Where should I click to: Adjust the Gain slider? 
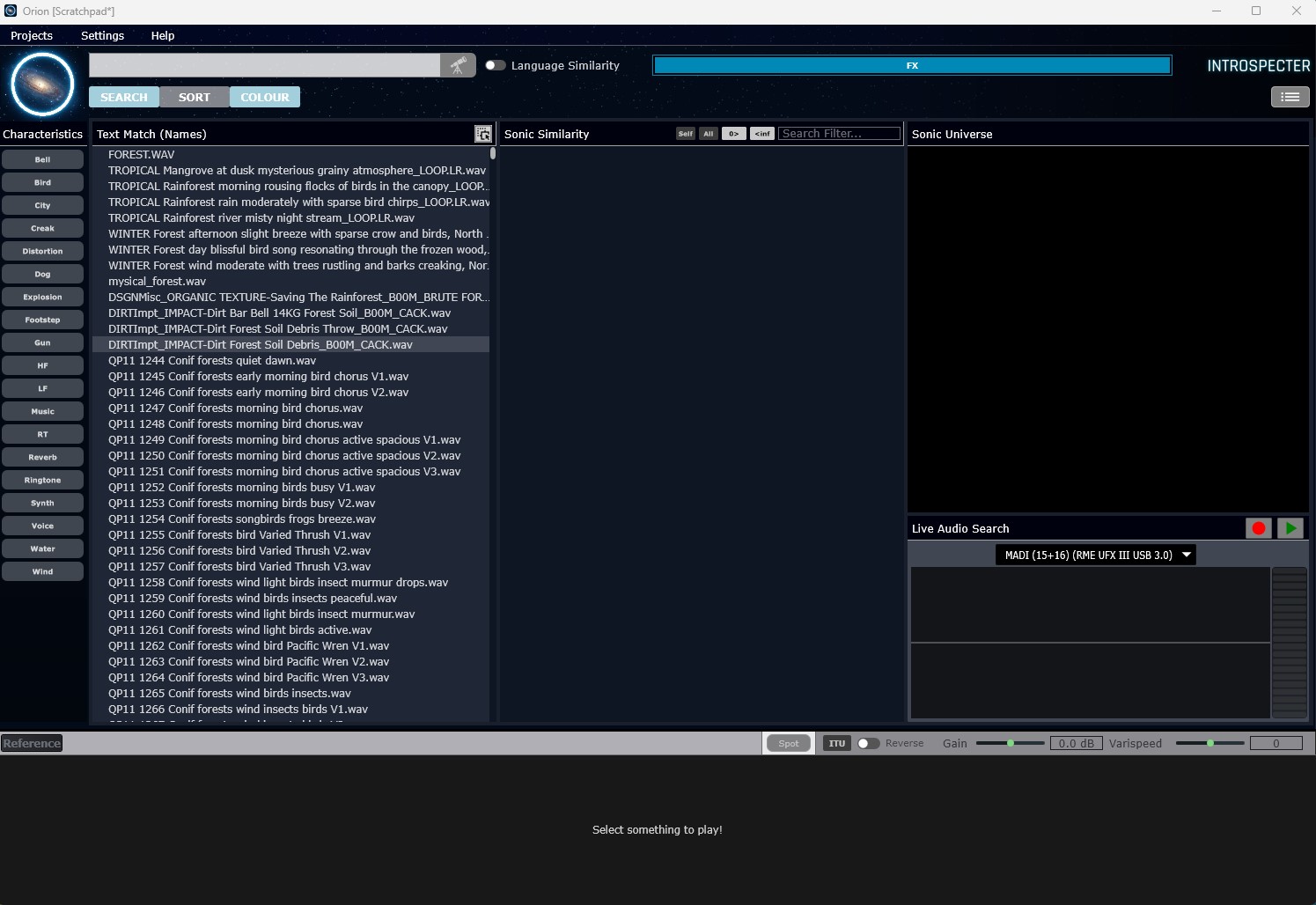tap(1011, 743)
